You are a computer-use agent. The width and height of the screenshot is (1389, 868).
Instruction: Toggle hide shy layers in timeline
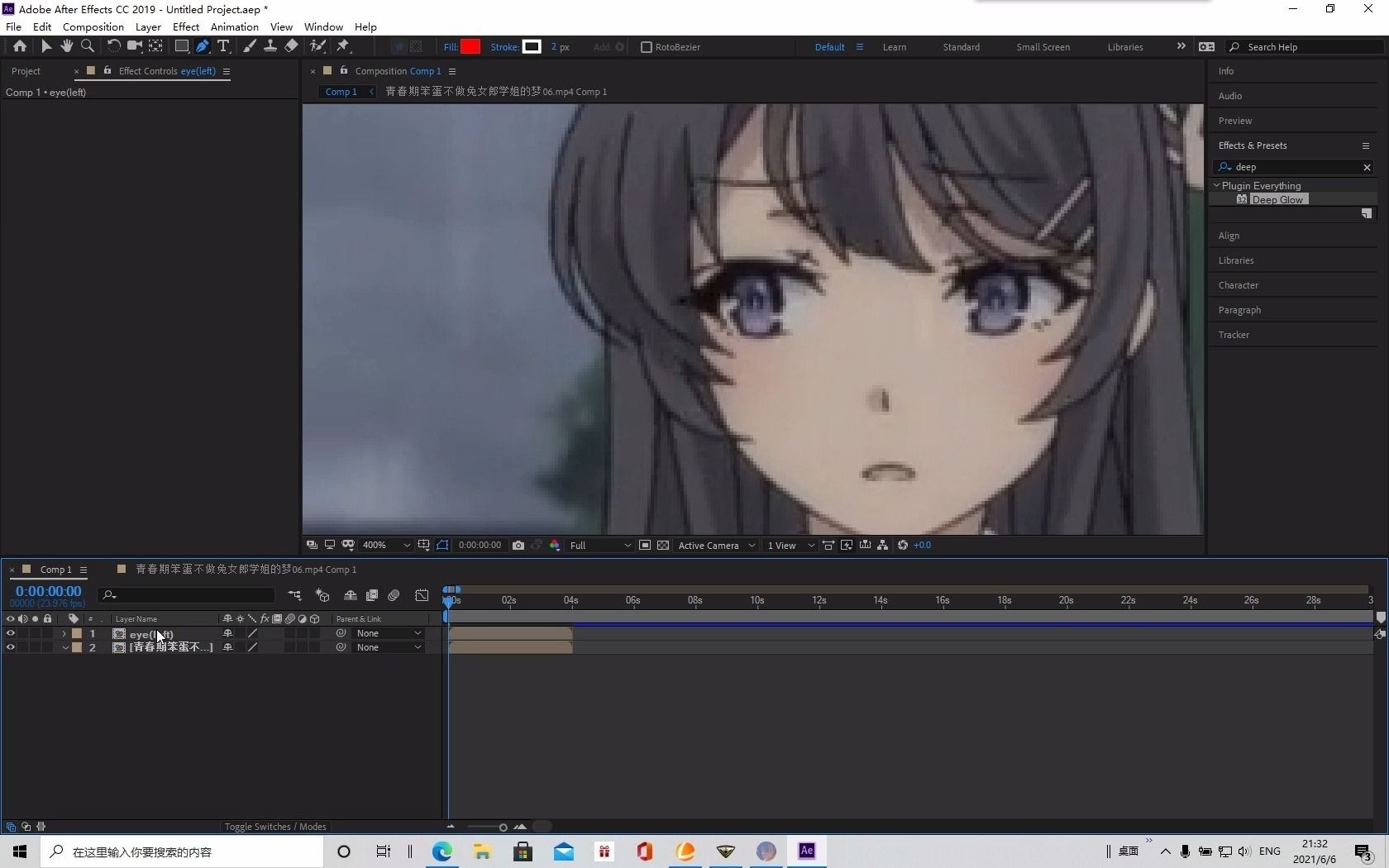(350, 595)
